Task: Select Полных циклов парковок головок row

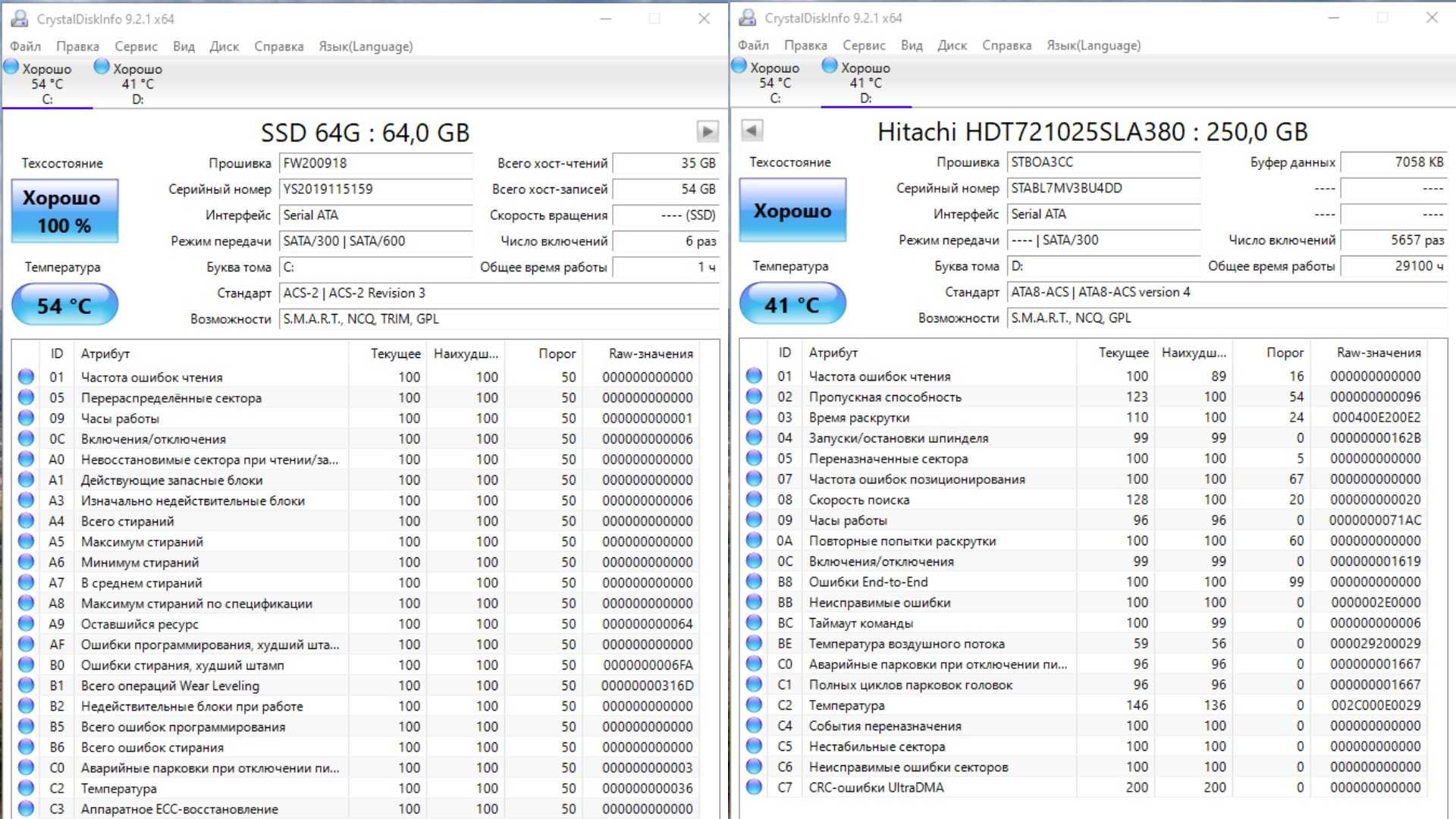Action: tap(1084, 684)
